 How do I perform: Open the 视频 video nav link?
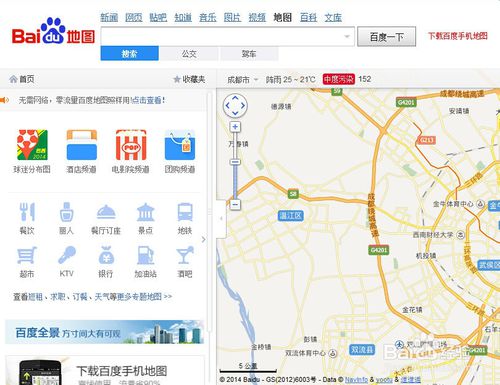pos(257,17)
